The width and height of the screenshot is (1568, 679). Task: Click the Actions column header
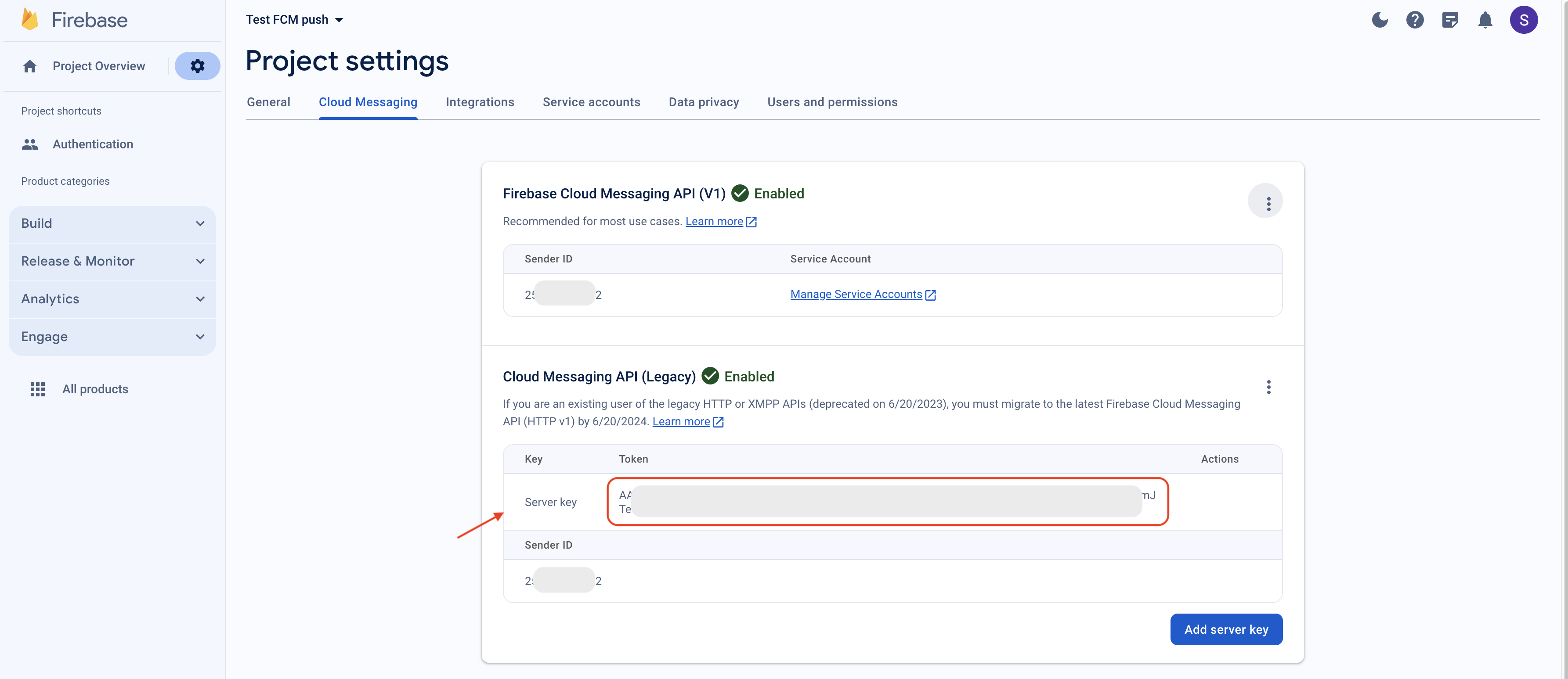pos(1219,460)
